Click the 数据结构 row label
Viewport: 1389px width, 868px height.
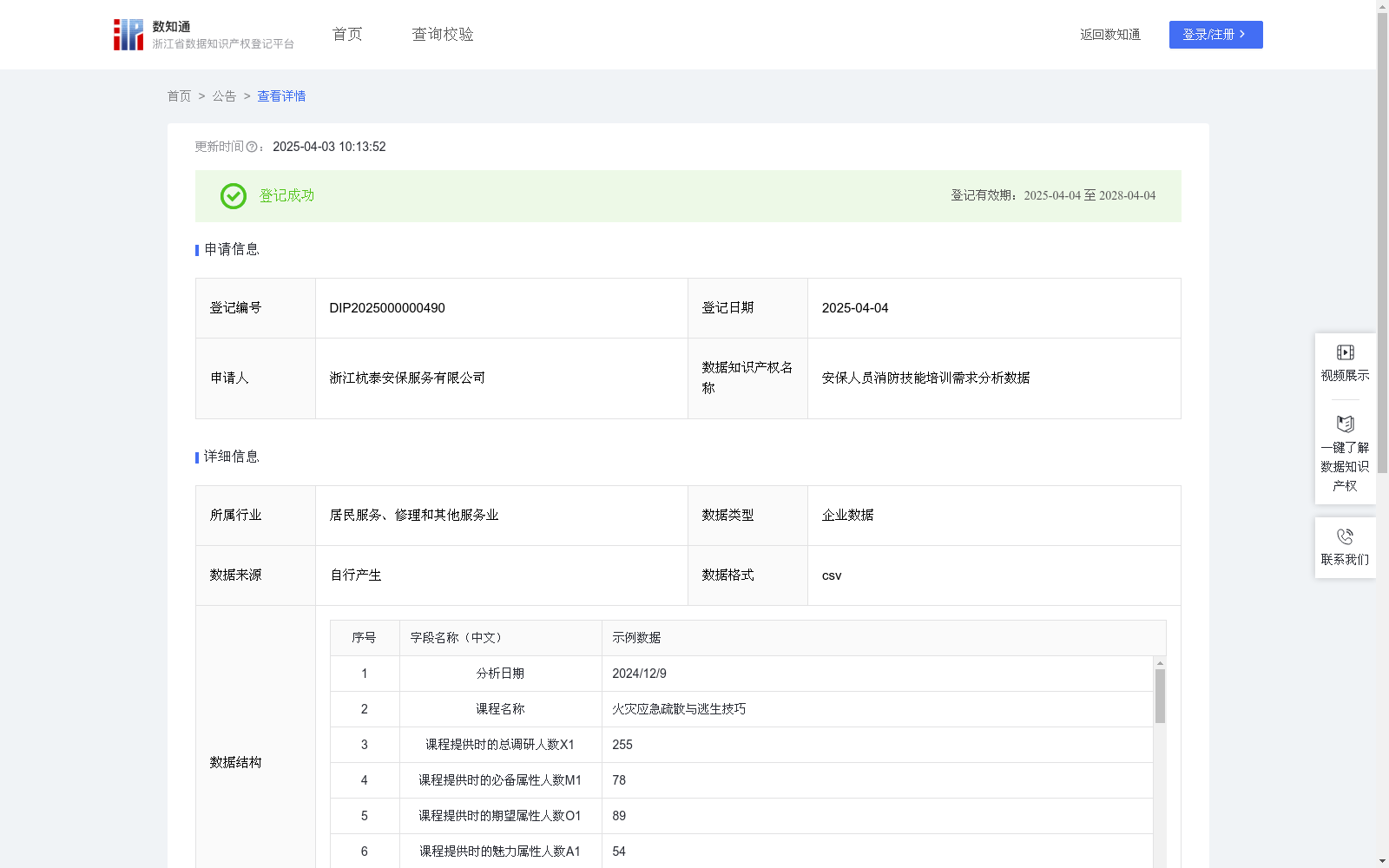[235, 762]
